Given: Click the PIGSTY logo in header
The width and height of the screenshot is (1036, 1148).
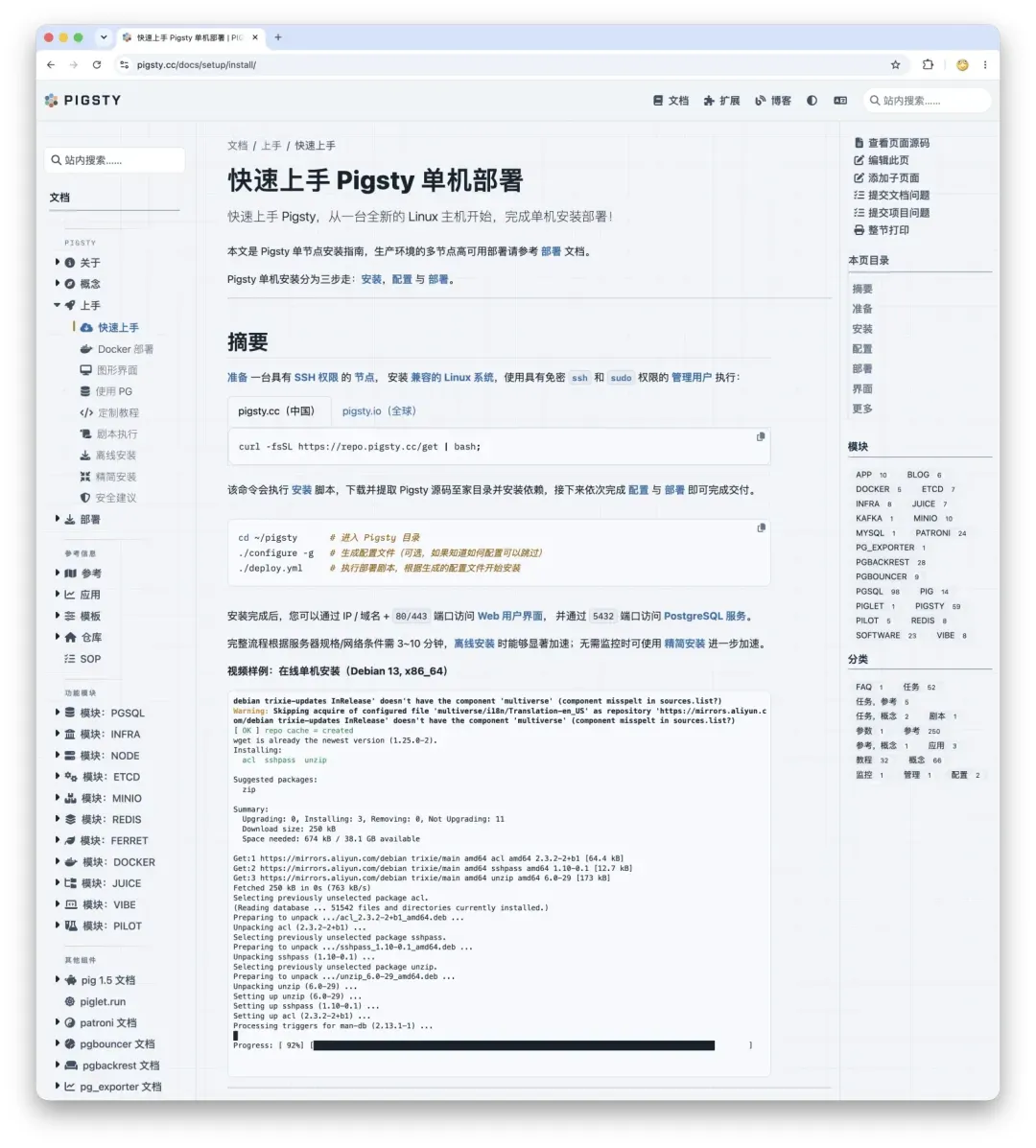Looking at the screenshot, I should pyautogui.click(x=82, y=101).
